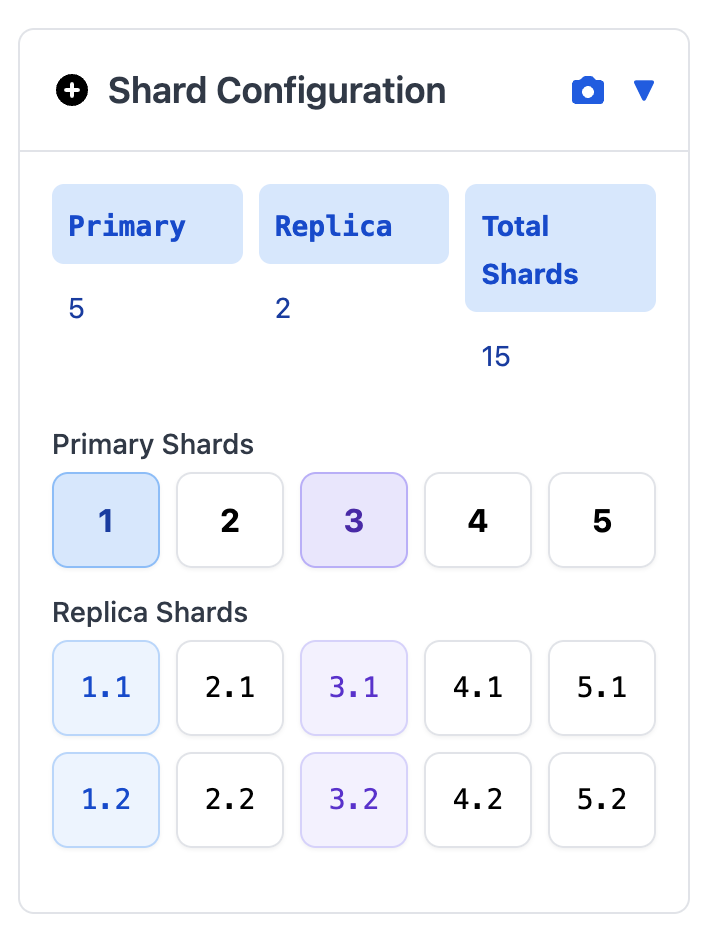Click replica shard 4.1
Screen dimensions: 714x950
(478, 688)
